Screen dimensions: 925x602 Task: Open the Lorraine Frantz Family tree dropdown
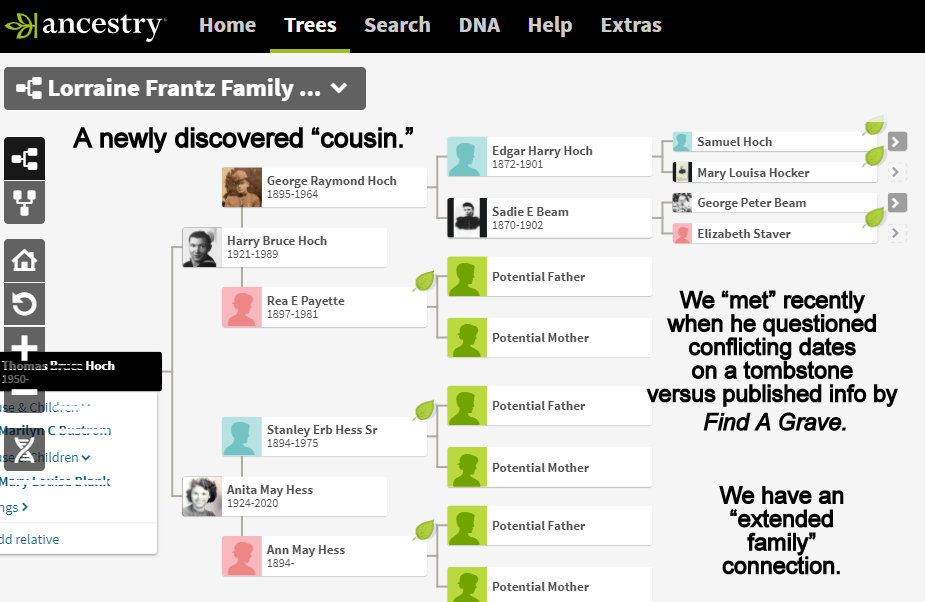pos(185,89)
